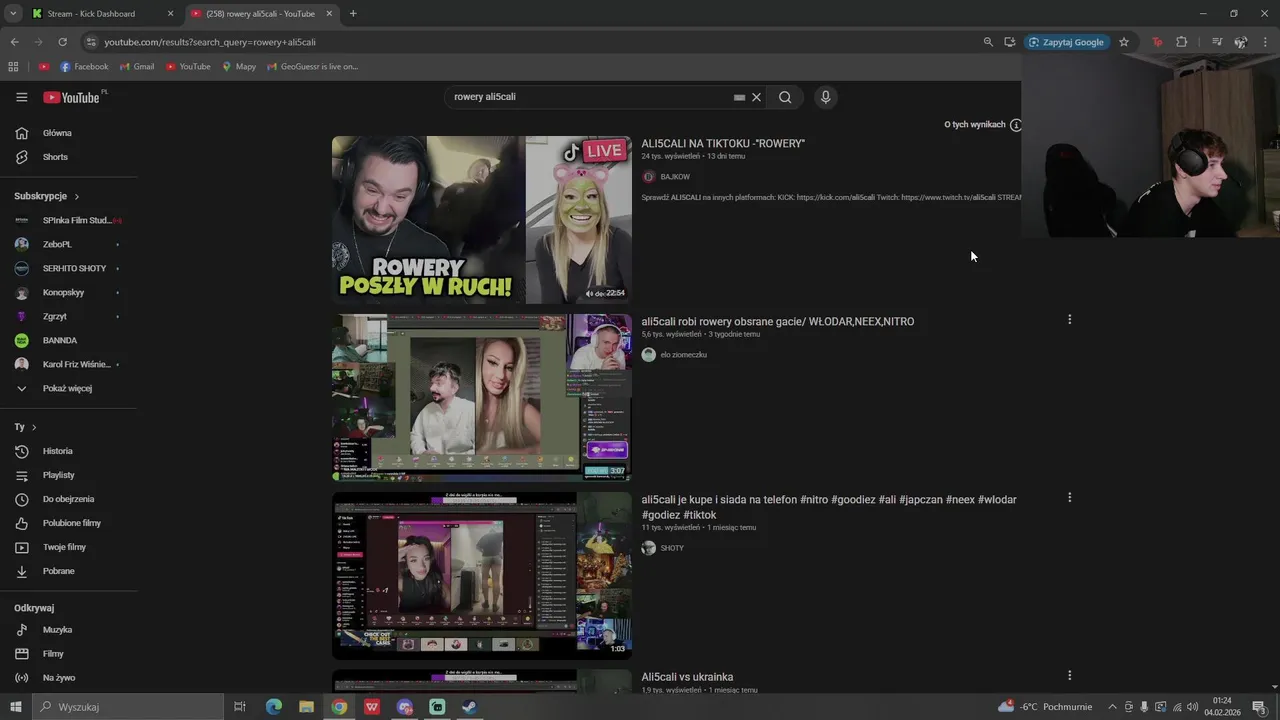The height and width of the screenshot is (720, 1280).
Task: Start voice search with microphone icon
Action: pyautogui.click(x=825, y=97)
